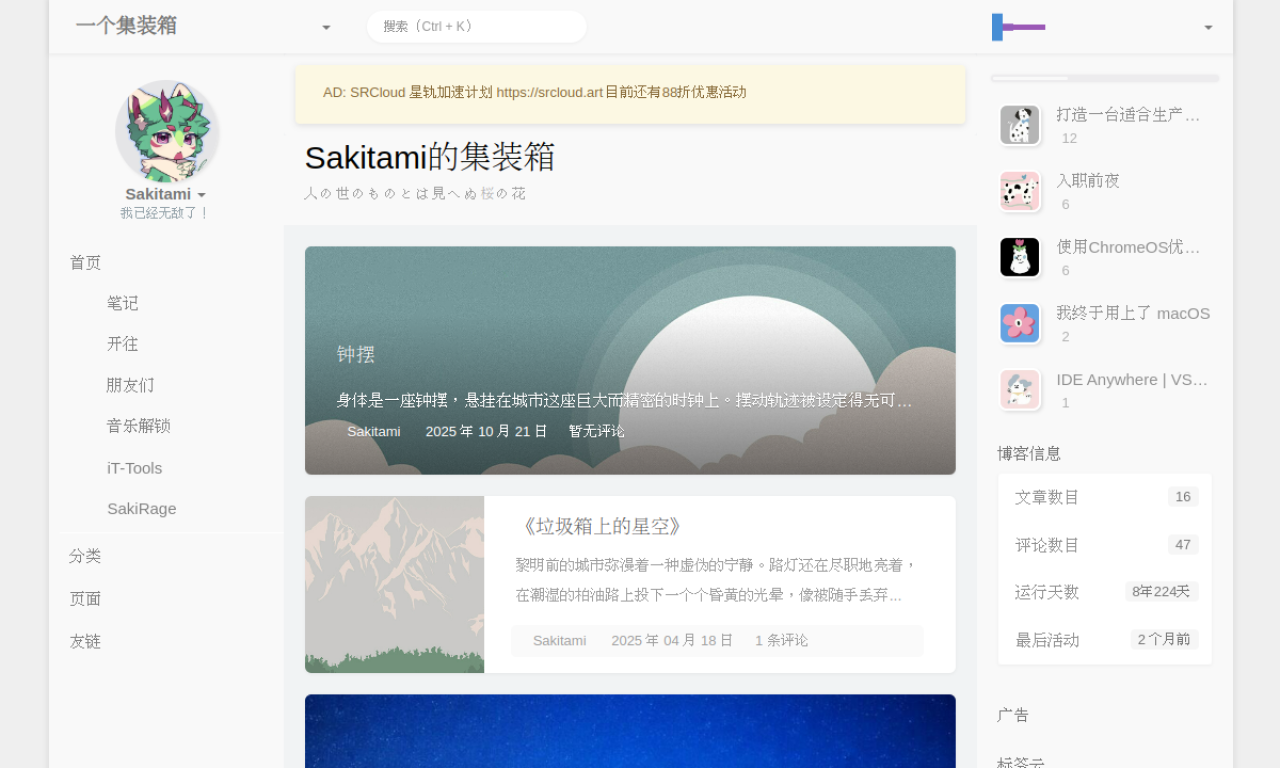Click the date 2025 年 10 月 21 日
The image size is (1280, 768).
[x=487, y=431]
